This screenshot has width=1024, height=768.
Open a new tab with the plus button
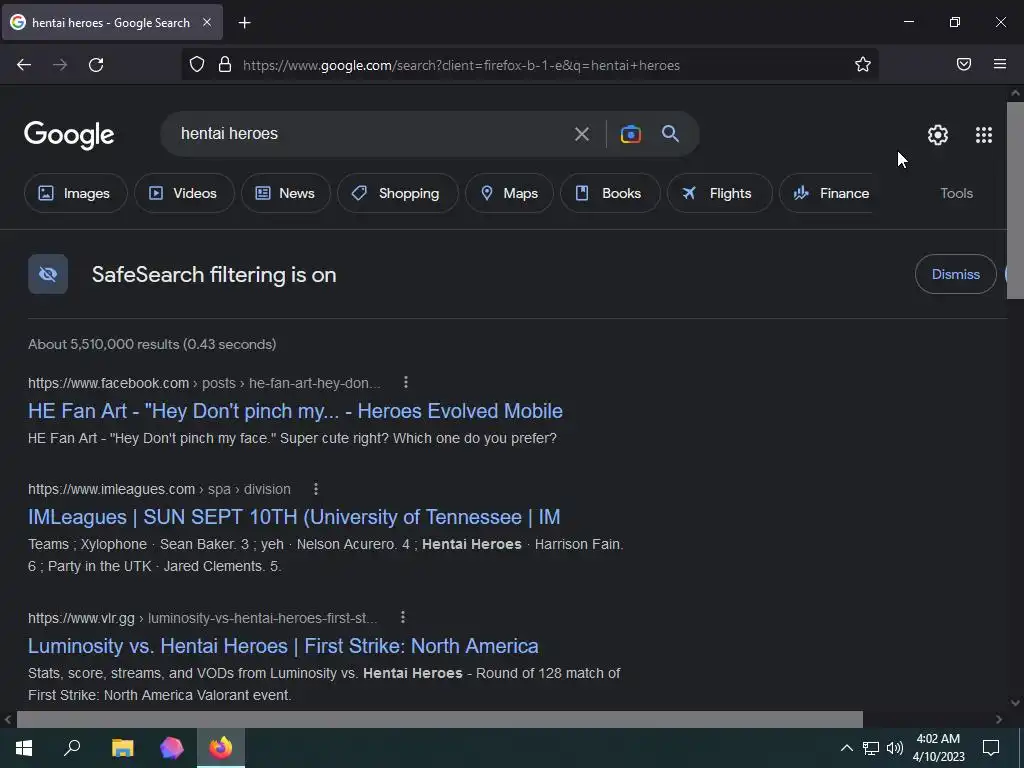[x=244, y=23]
